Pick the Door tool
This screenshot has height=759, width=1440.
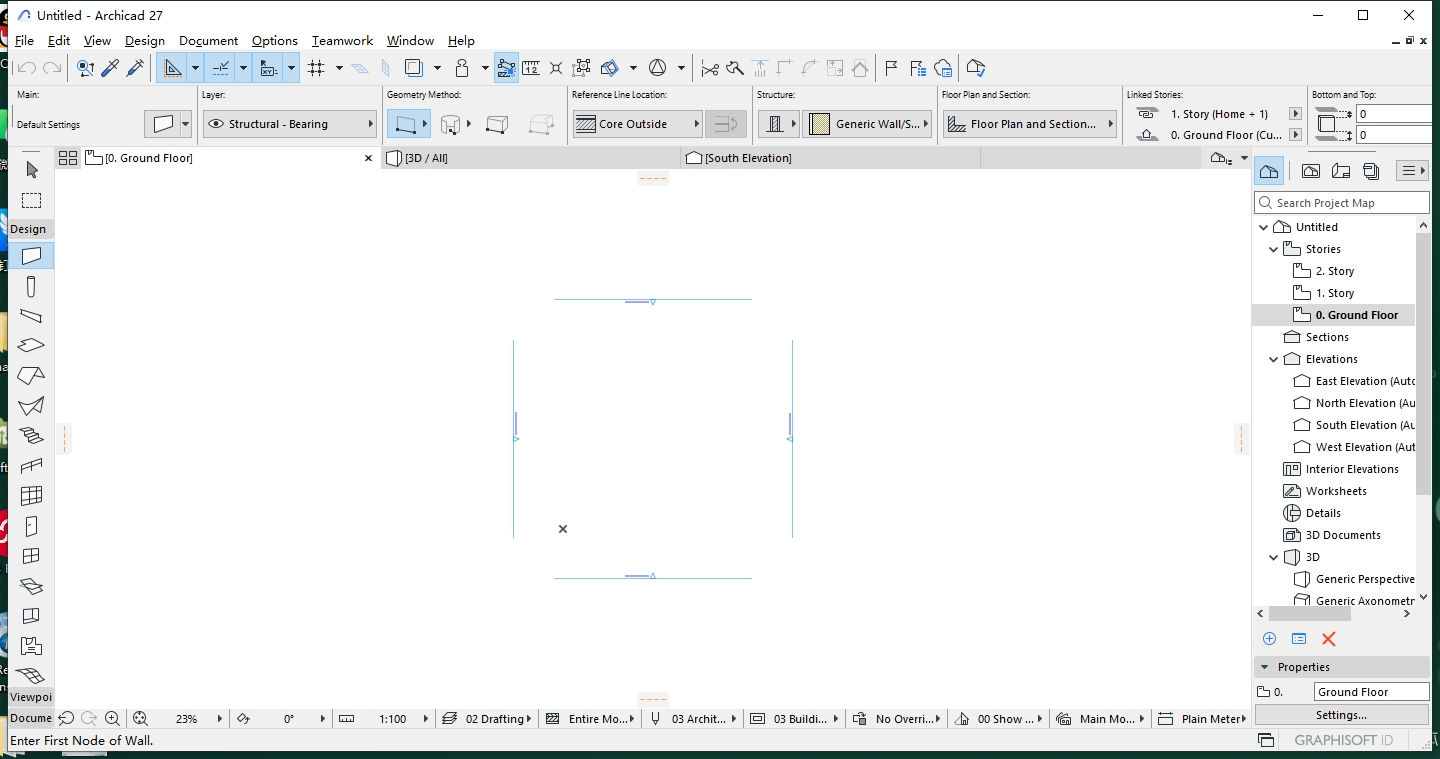[31, 525]
